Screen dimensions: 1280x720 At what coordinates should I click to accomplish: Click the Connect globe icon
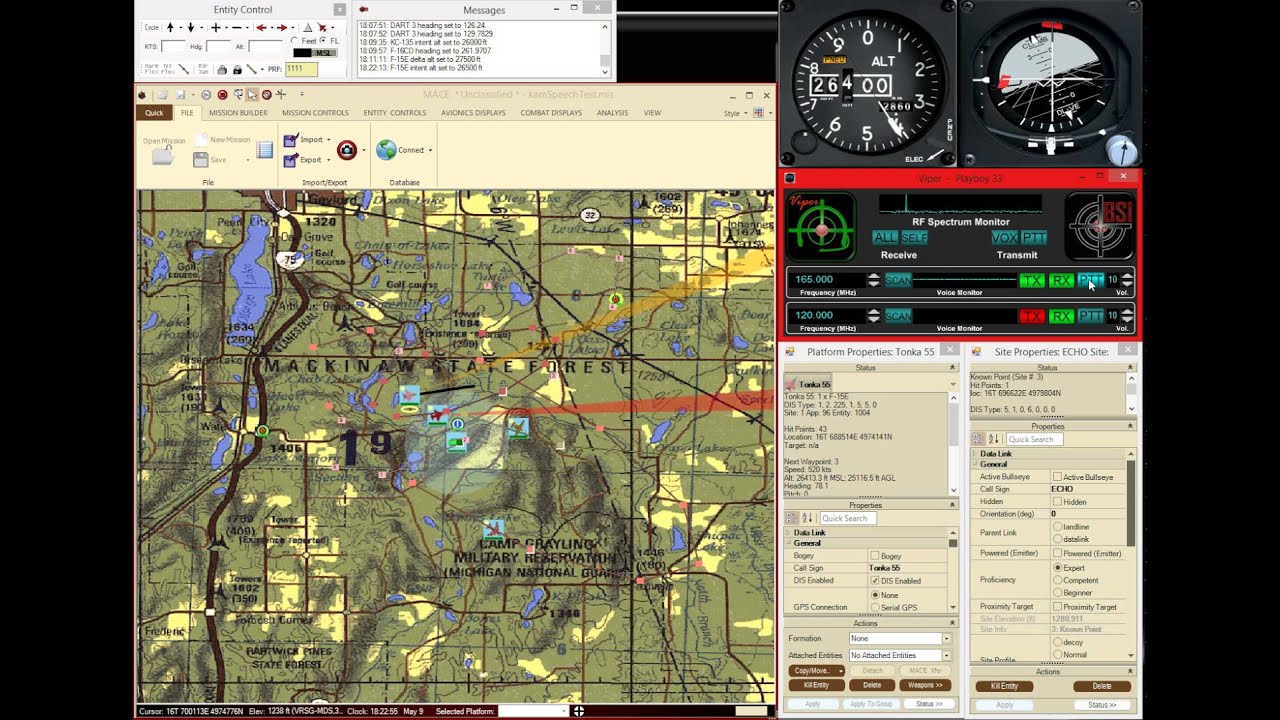pyautogui.click(x=386, y=150)
